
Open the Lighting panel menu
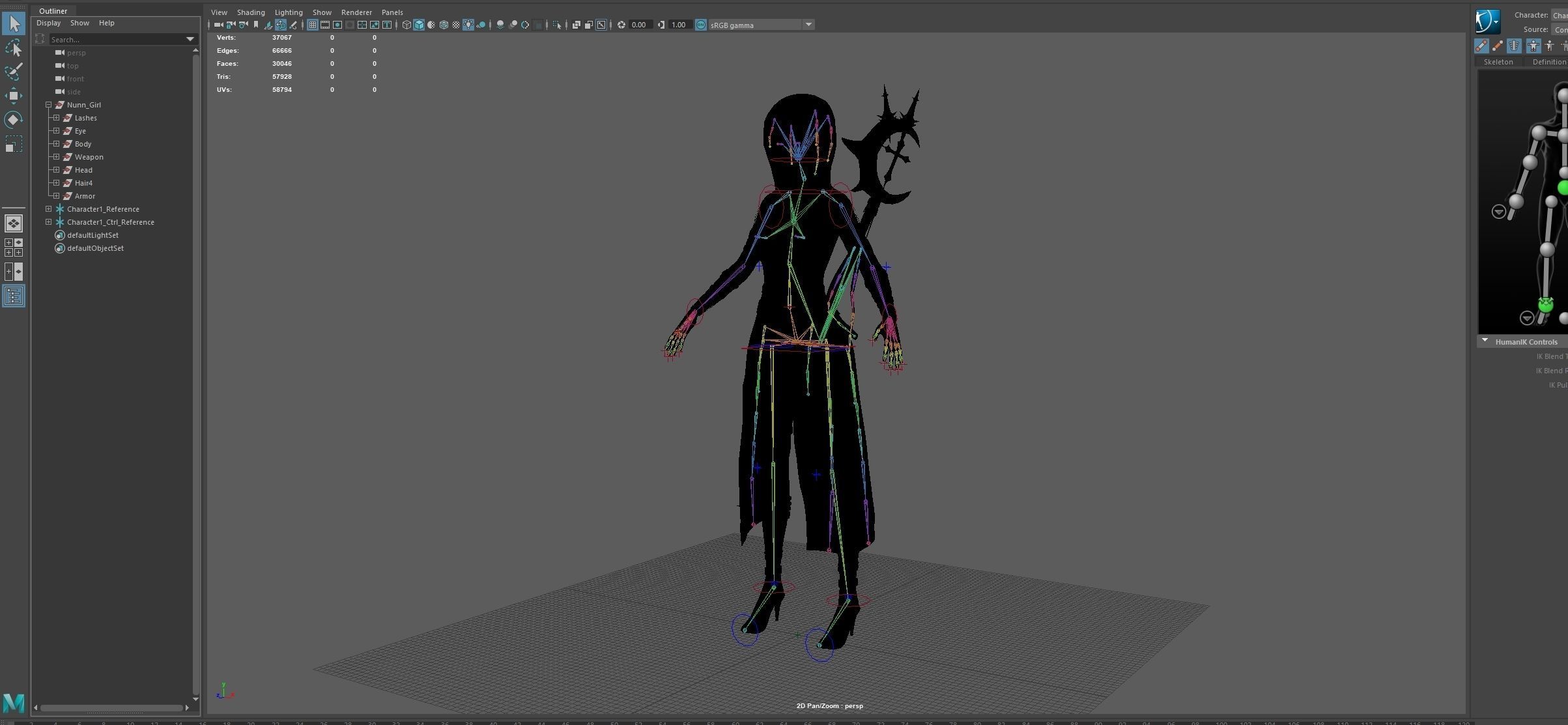coord(289,12)
